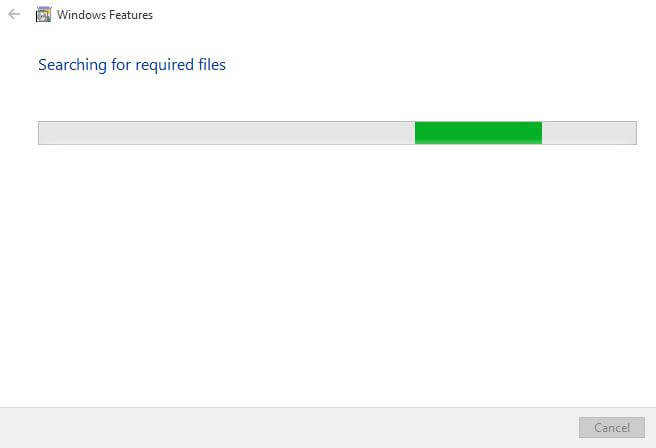Click the empty progress track right of green
This screenshot has height=448, width=656.
tap(589, 133)
